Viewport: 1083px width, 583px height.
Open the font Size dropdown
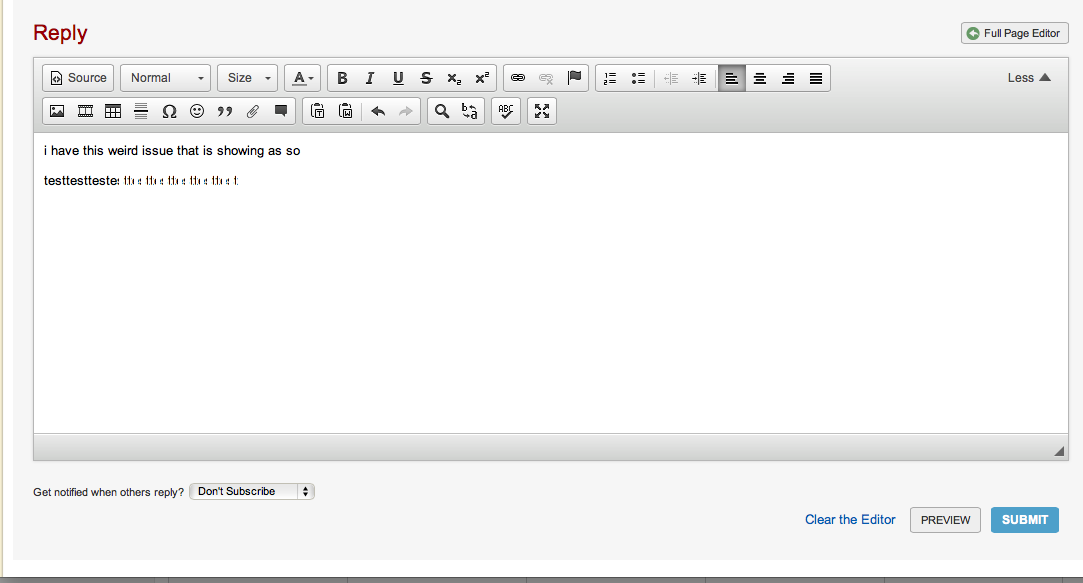coord(247,78)
